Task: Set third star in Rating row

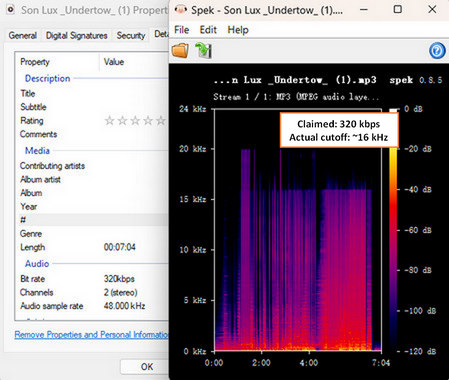Action: point(135,121)
